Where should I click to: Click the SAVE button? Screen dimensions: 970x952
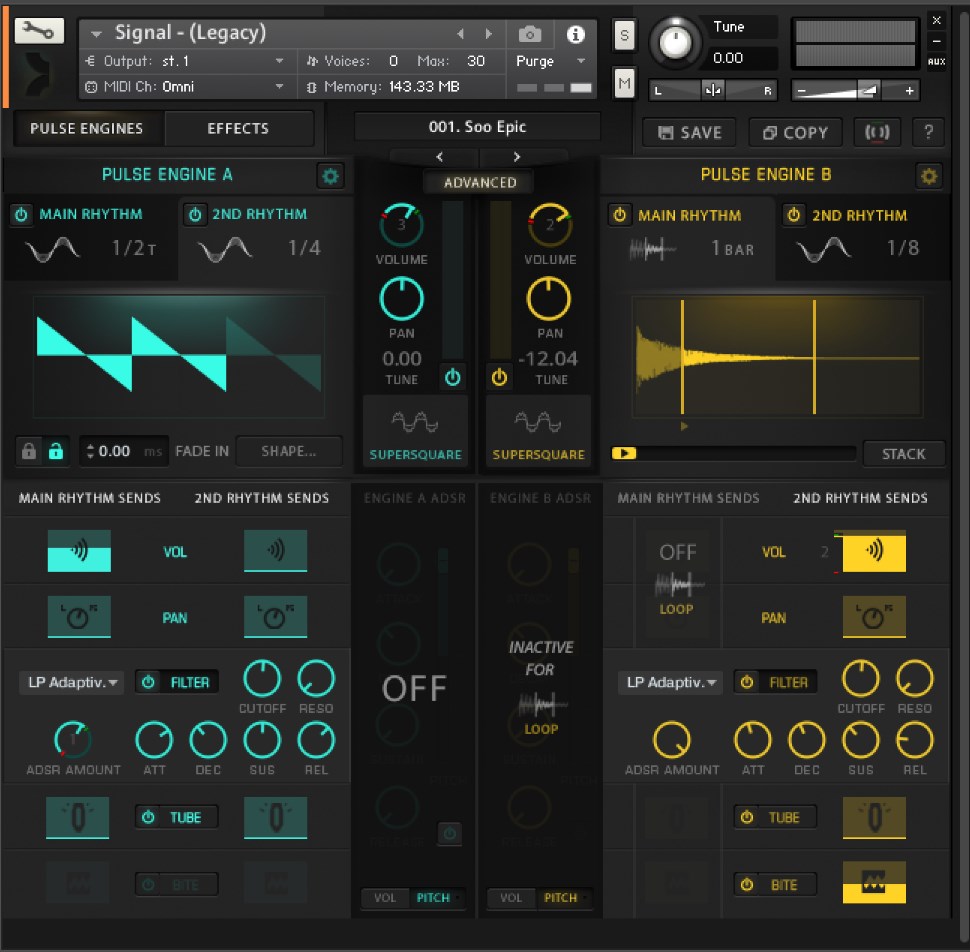690,132
